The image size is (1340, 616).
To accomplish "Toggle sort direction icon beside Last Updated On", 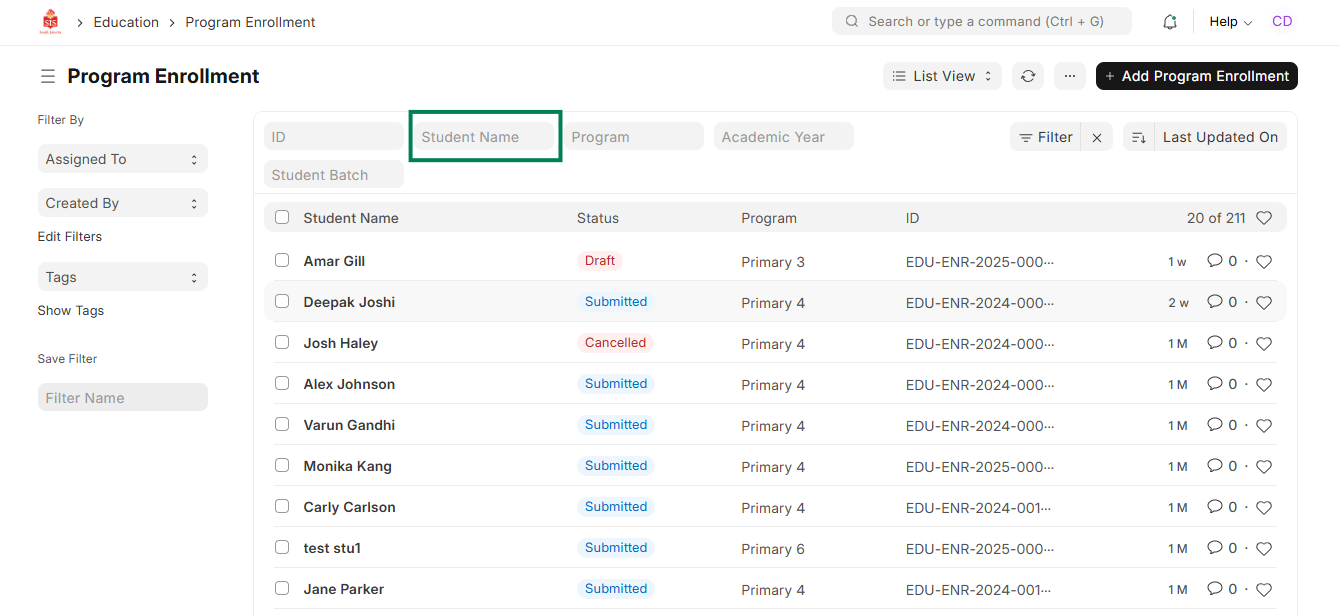I will [1138, 138].
